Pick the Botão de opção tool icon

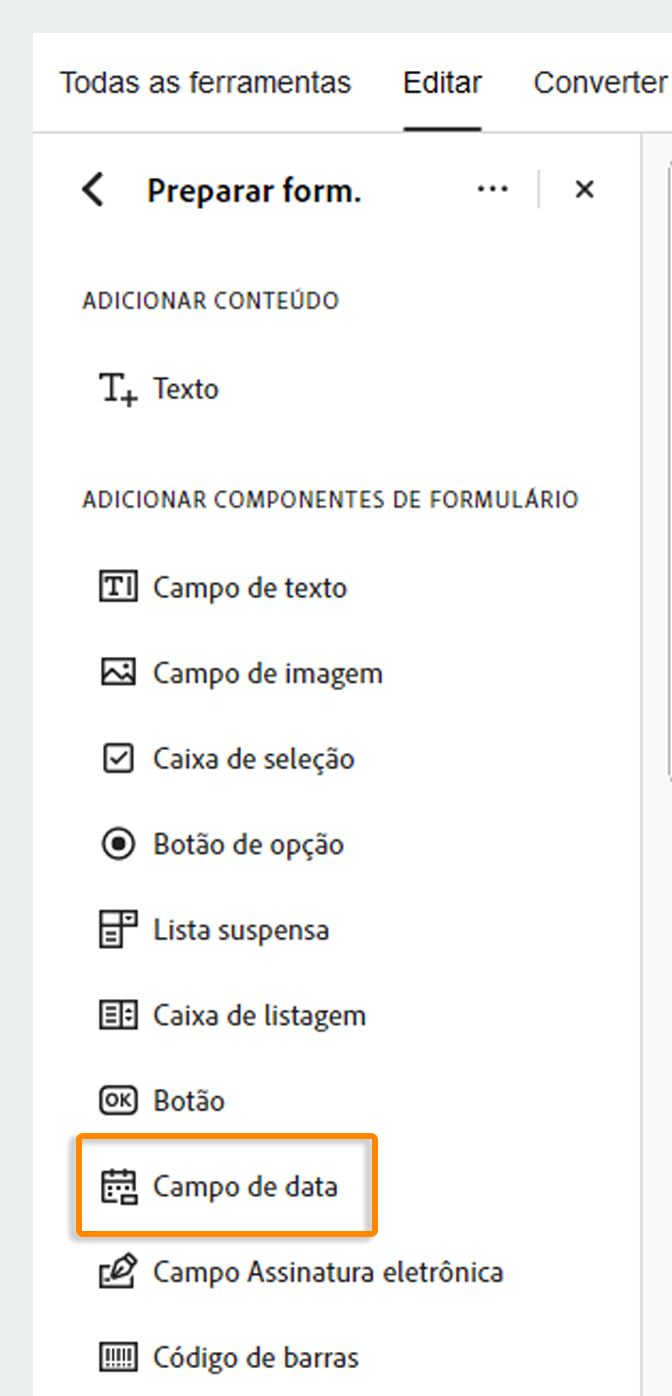[x=118, y=843]
